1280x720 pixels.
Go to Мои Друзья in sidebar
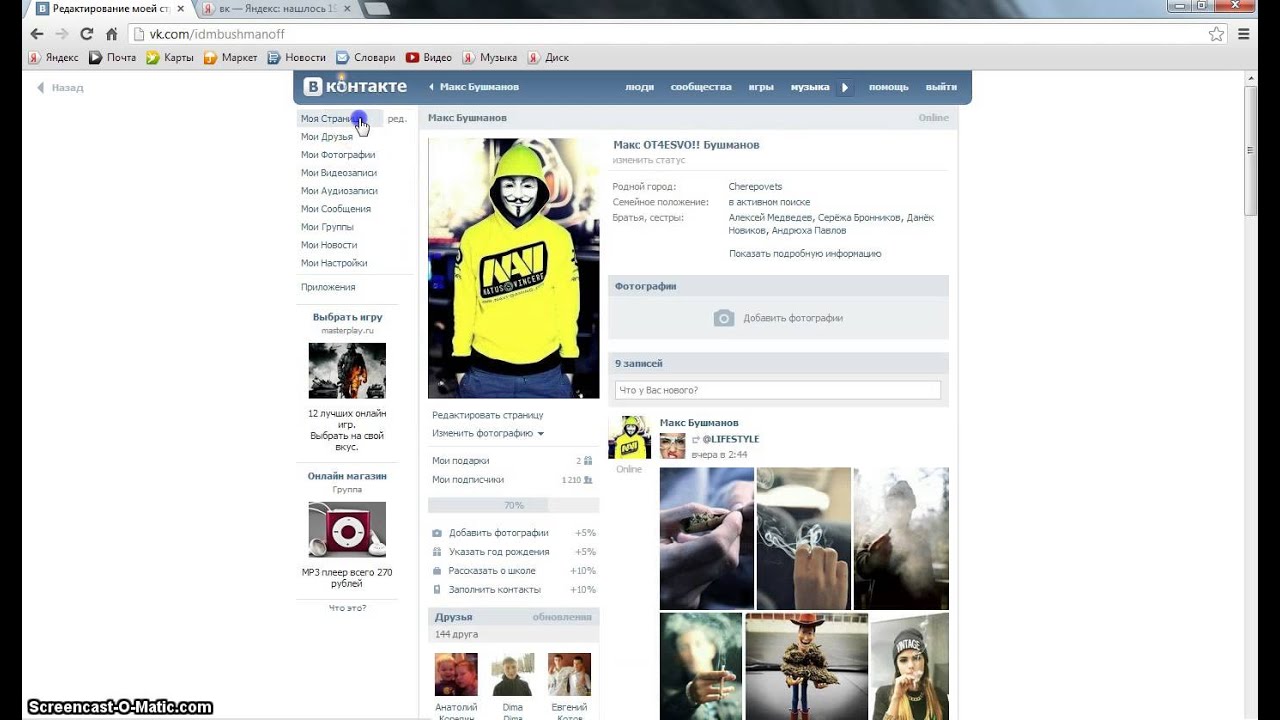pos(327,137)
